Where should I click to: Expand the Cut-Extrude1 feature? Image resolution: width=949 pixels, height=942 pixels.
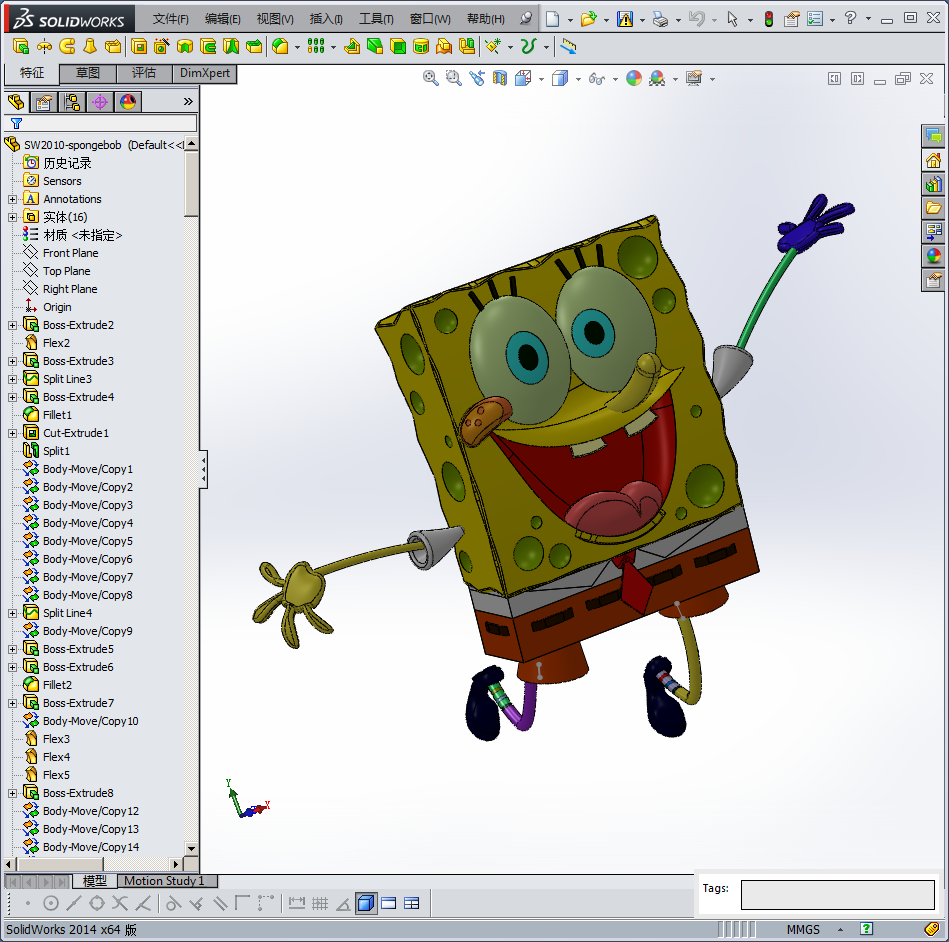tap(12, 433)
